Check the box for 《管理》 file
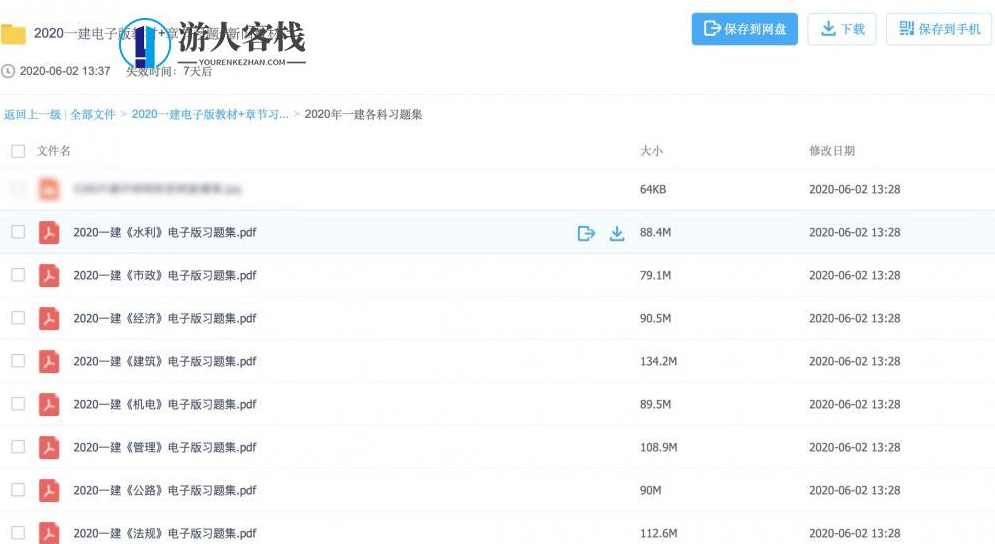The image size is (995, 544). click(x=18, y=447)
